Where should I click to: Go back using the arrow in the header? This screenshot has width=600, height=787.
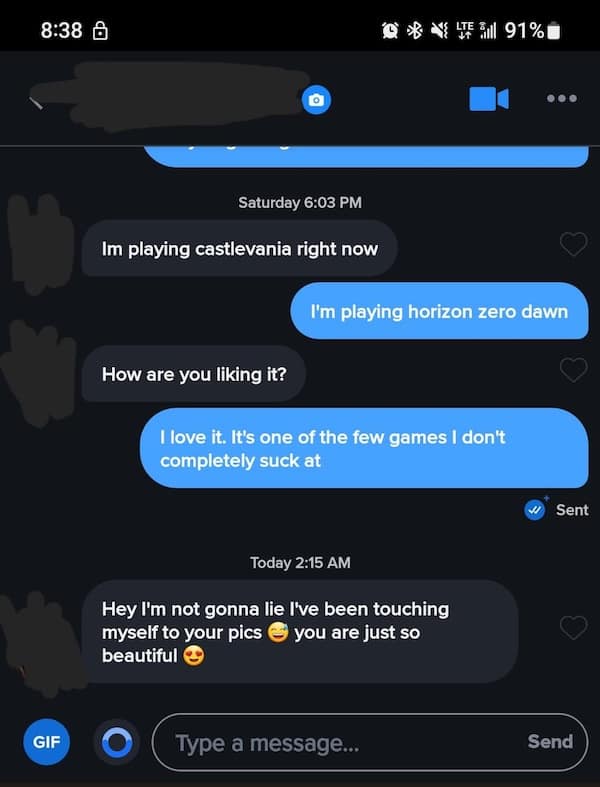[36, 103]
